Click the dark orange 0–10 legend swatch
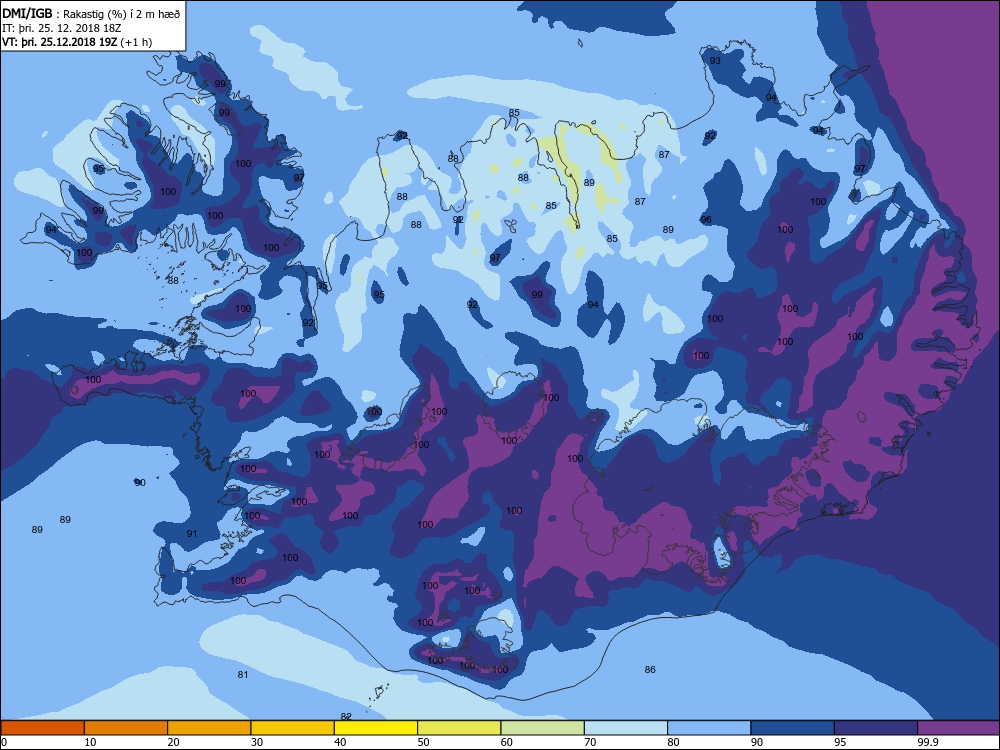1000x750 pixels. coord(43,728)
